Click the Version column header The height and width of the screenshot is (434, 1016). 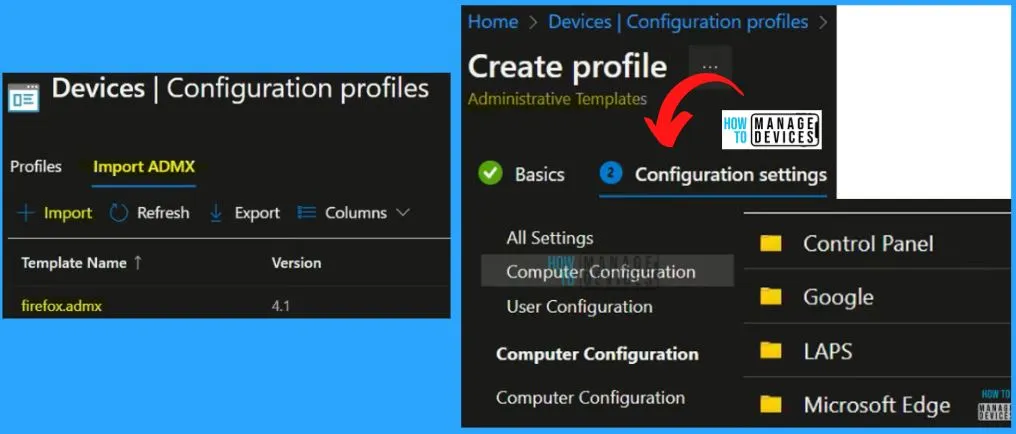click(296, 263)
